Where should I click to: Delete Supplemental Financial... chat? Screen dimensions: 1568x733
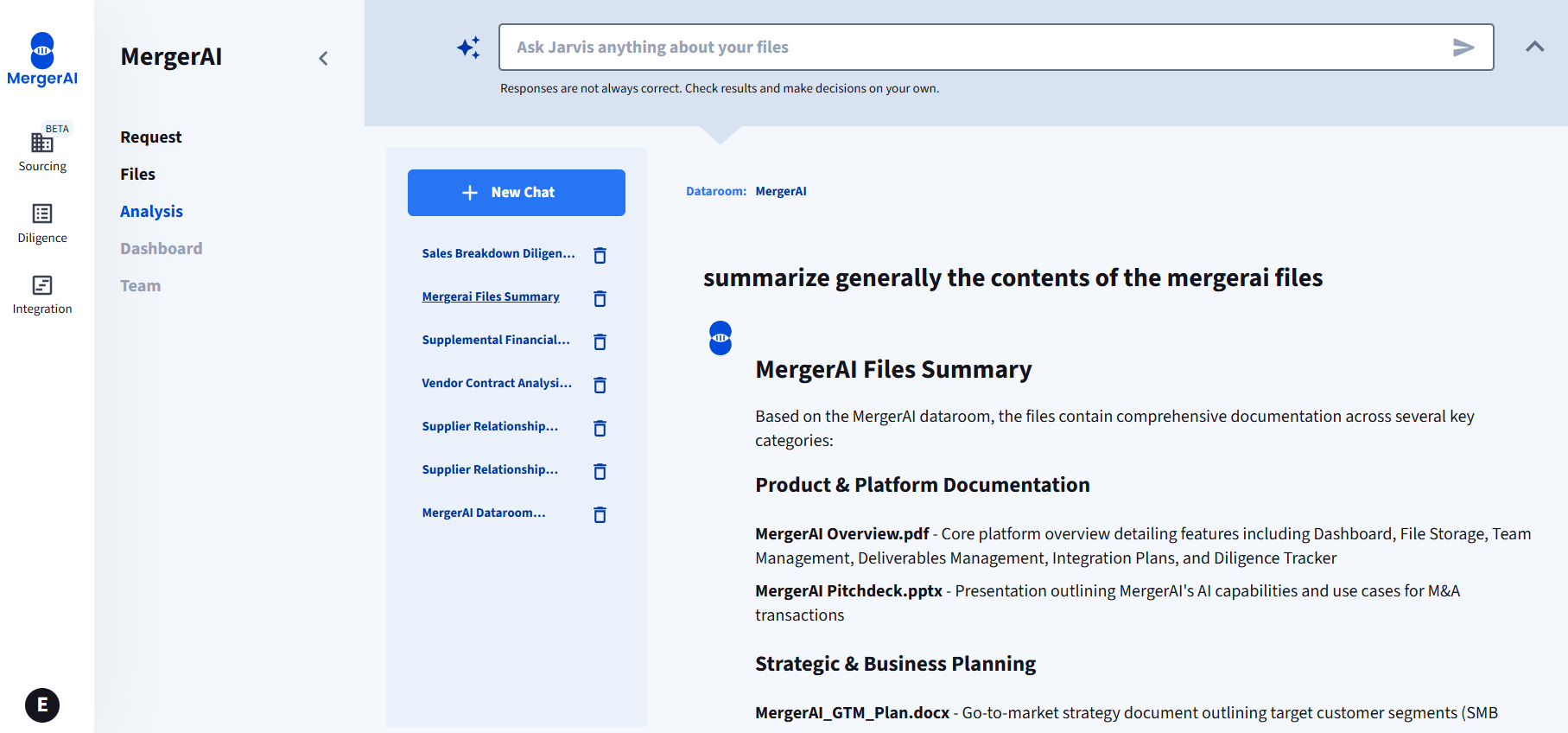click(600, 341)
